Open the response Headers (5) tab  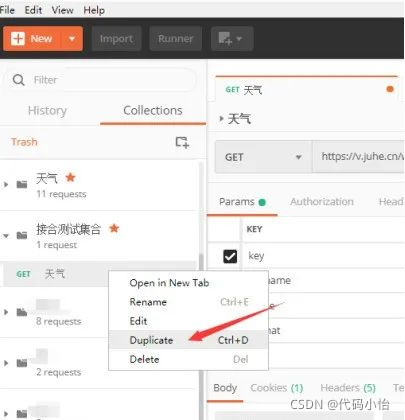(348, 388)
